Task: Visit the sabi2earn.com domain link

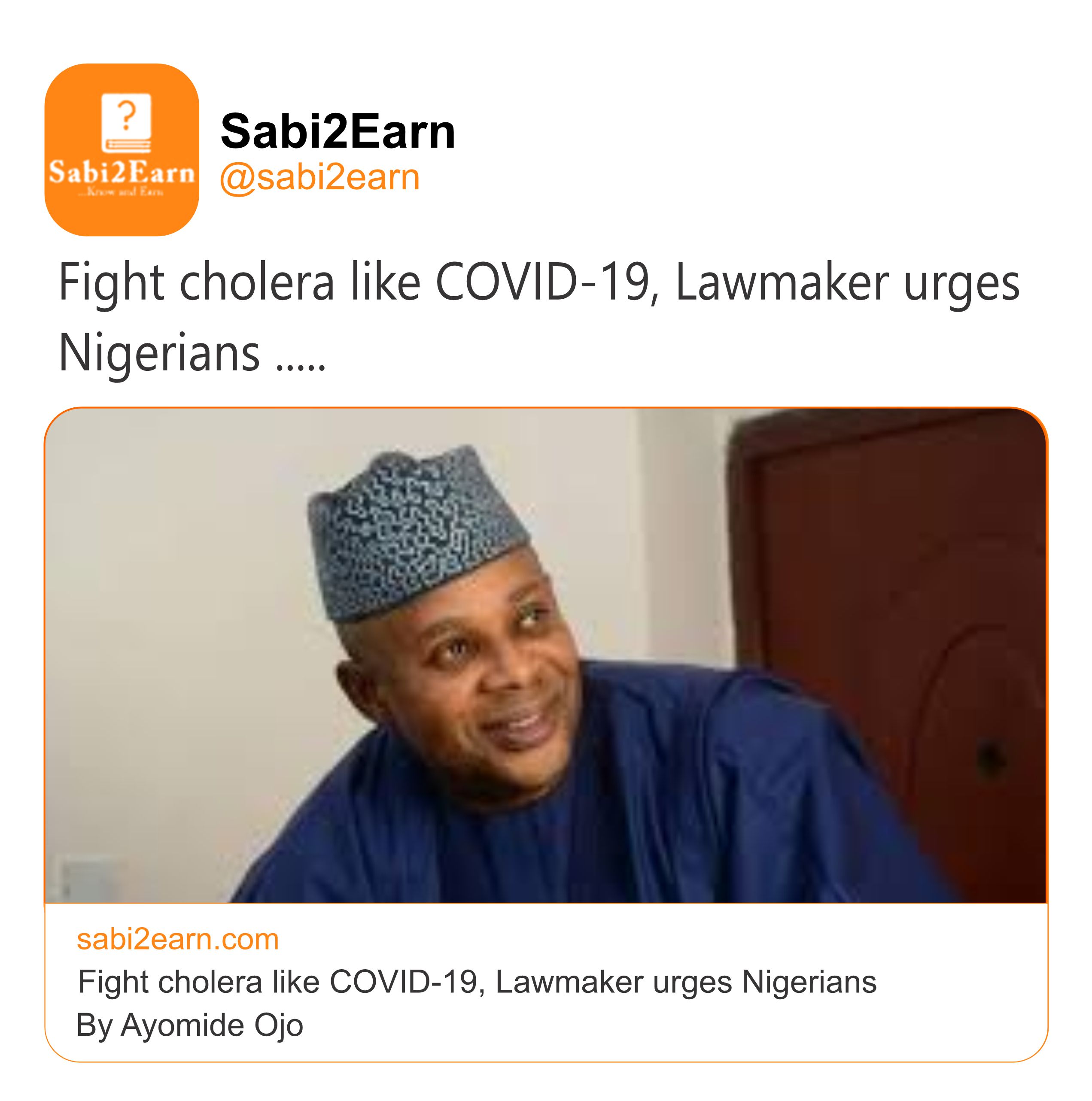Action: [178, 939]
